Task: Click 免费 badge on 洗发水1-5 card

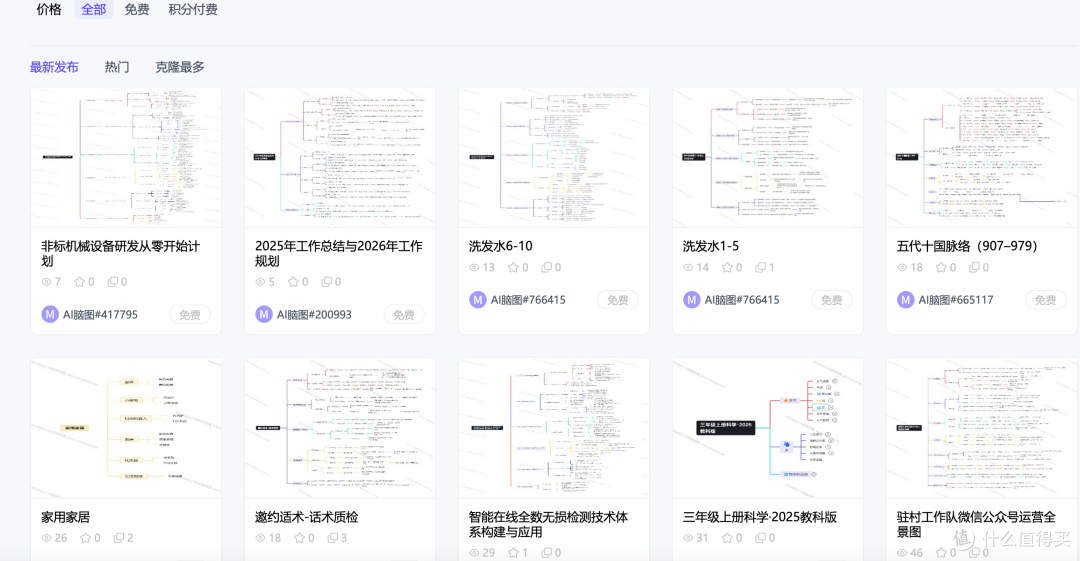Action: 831,300
